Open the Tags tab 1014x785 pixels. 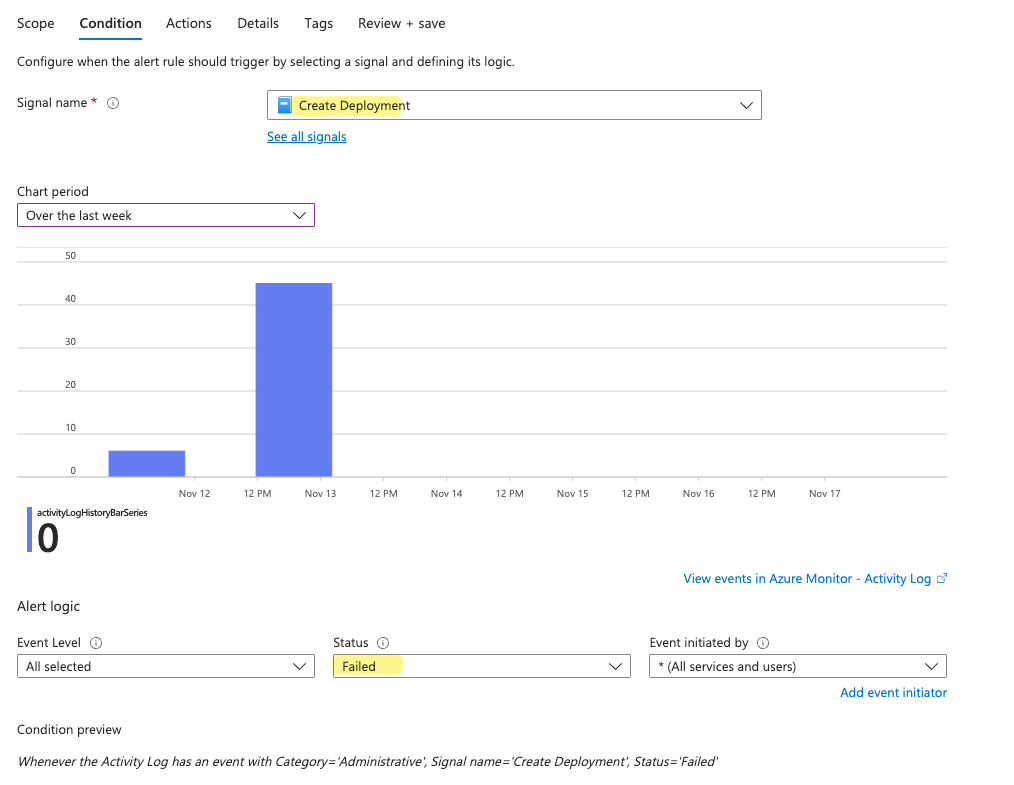click(318, 23)
